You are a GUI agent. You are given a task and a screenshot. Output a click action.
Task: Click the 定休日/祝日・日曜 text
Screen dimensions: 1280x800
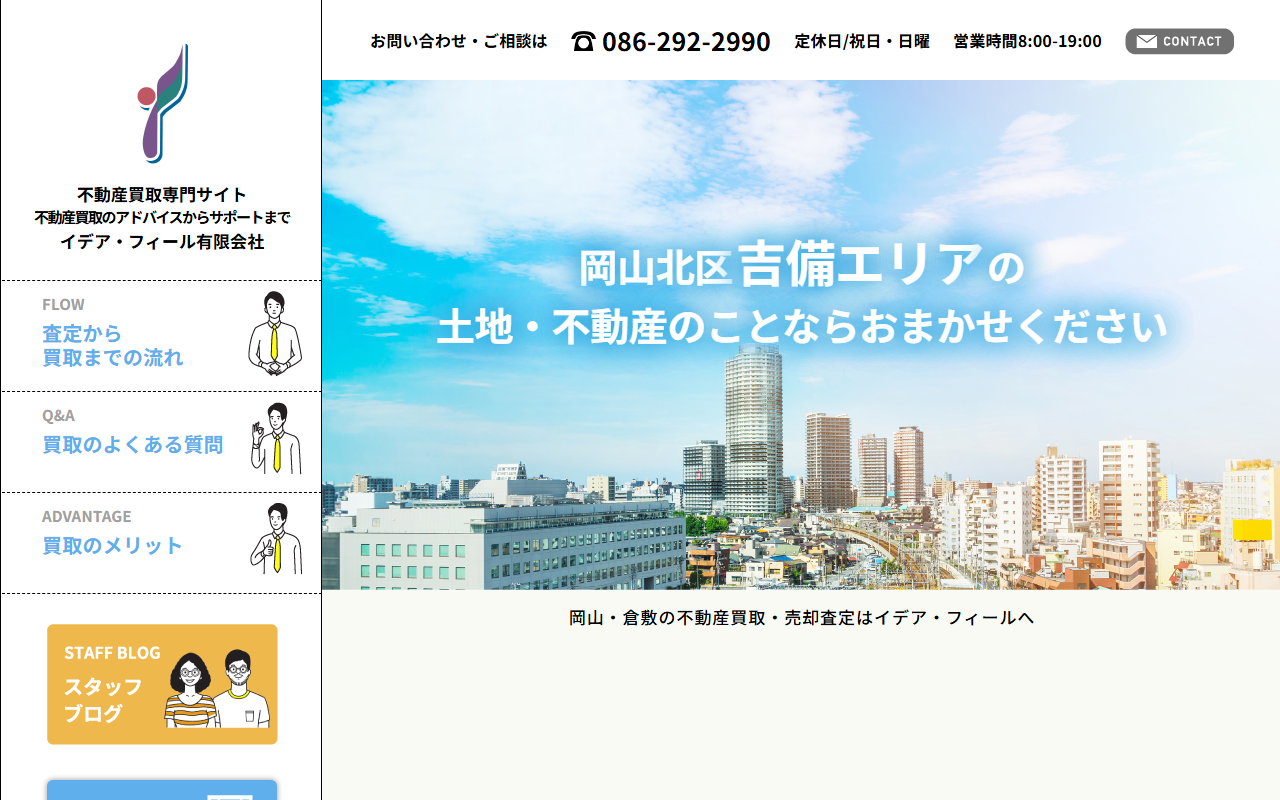click(x=862, y=41)
